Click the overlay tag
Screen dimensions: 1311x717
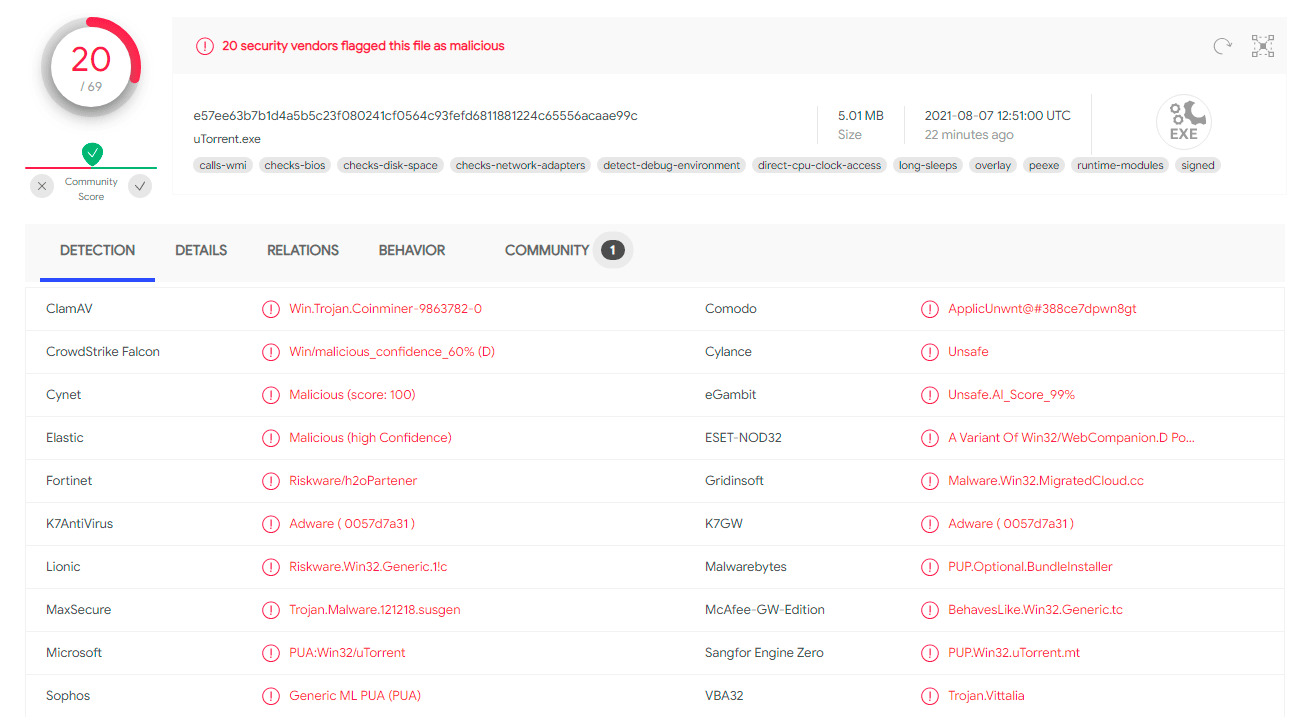click(993, 165)
